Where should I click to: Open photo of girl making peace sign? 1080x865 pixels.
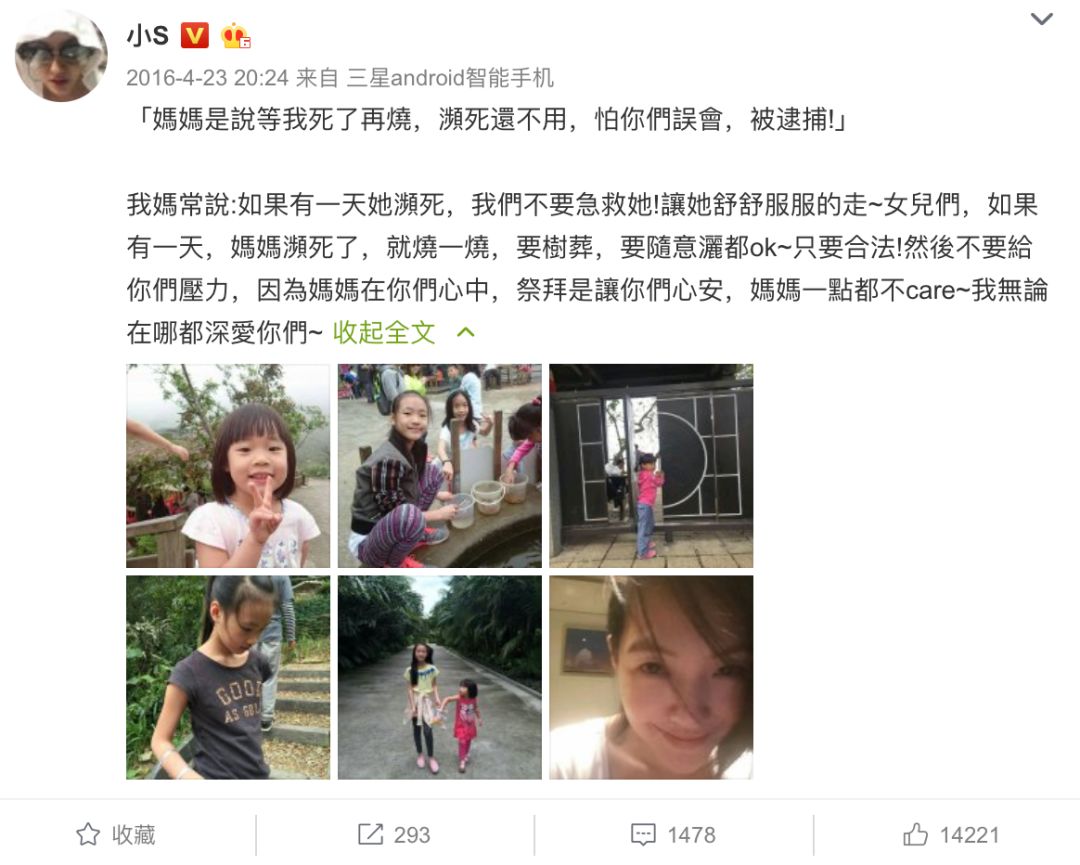tap(228, 466)
